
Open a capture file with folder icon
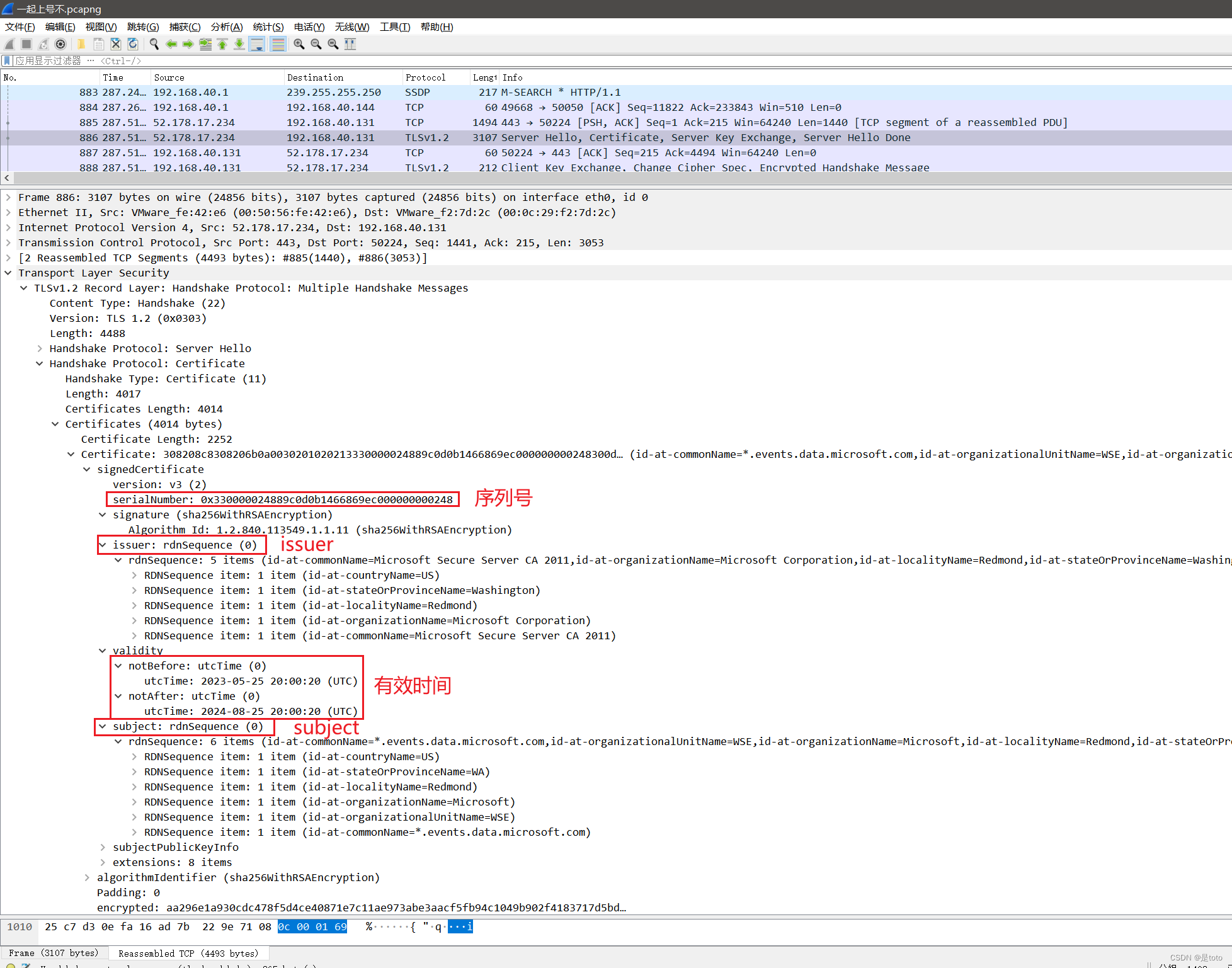point(81,44)
